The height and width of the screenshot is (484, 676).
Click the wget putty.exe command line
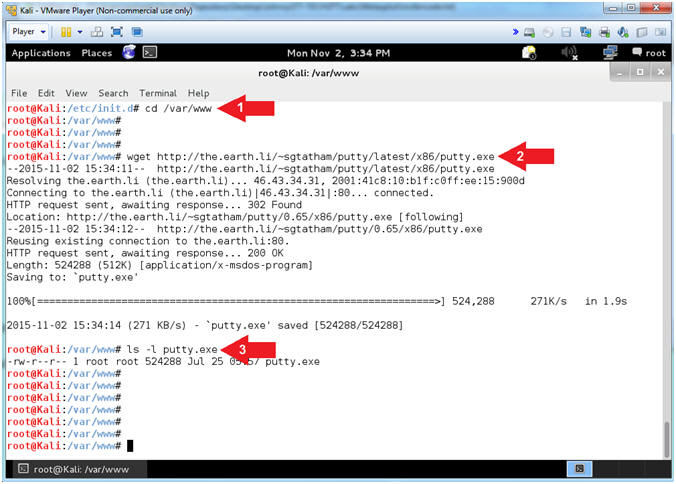[310, 156]
